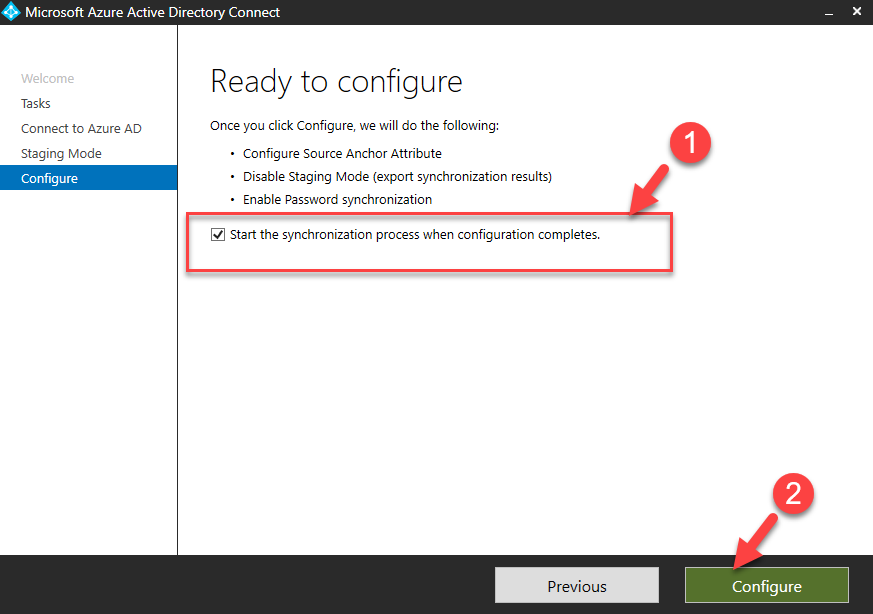
Task: Select the Welcome step in sidebar
Action: (x=47, y=78)
